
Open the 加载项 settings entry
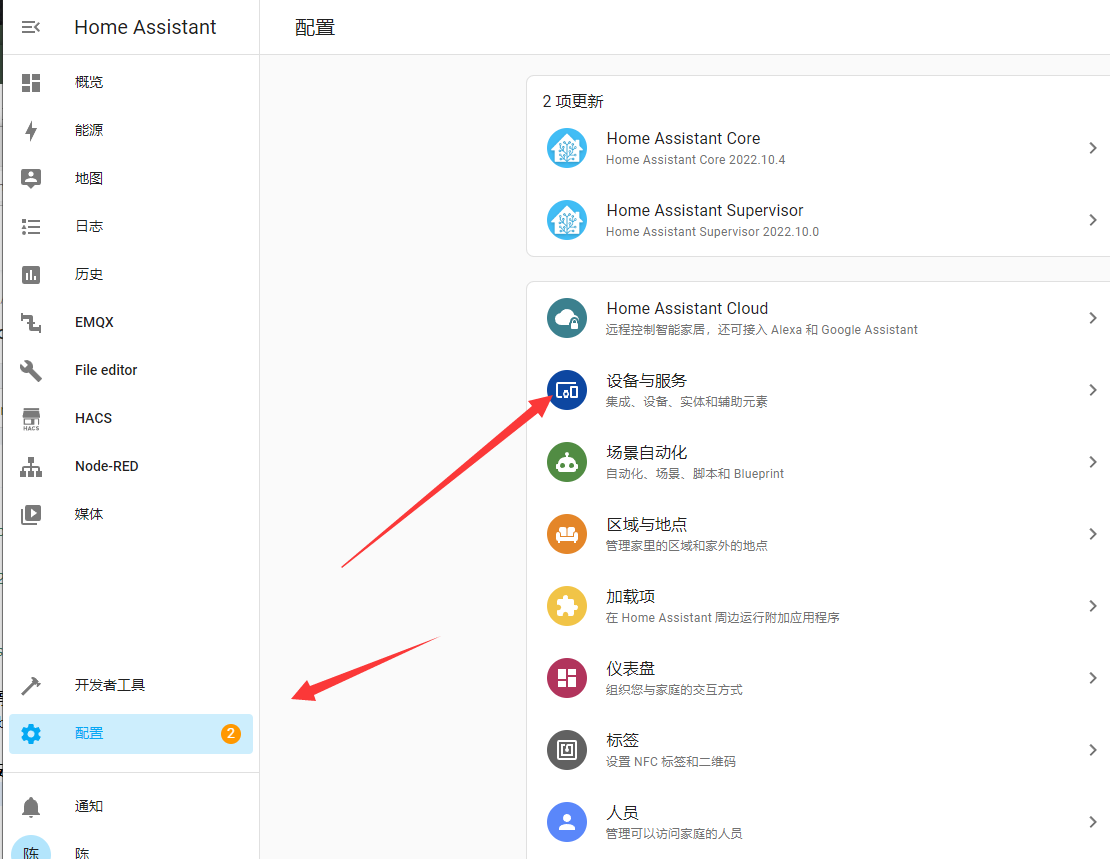tap(818, 606)
